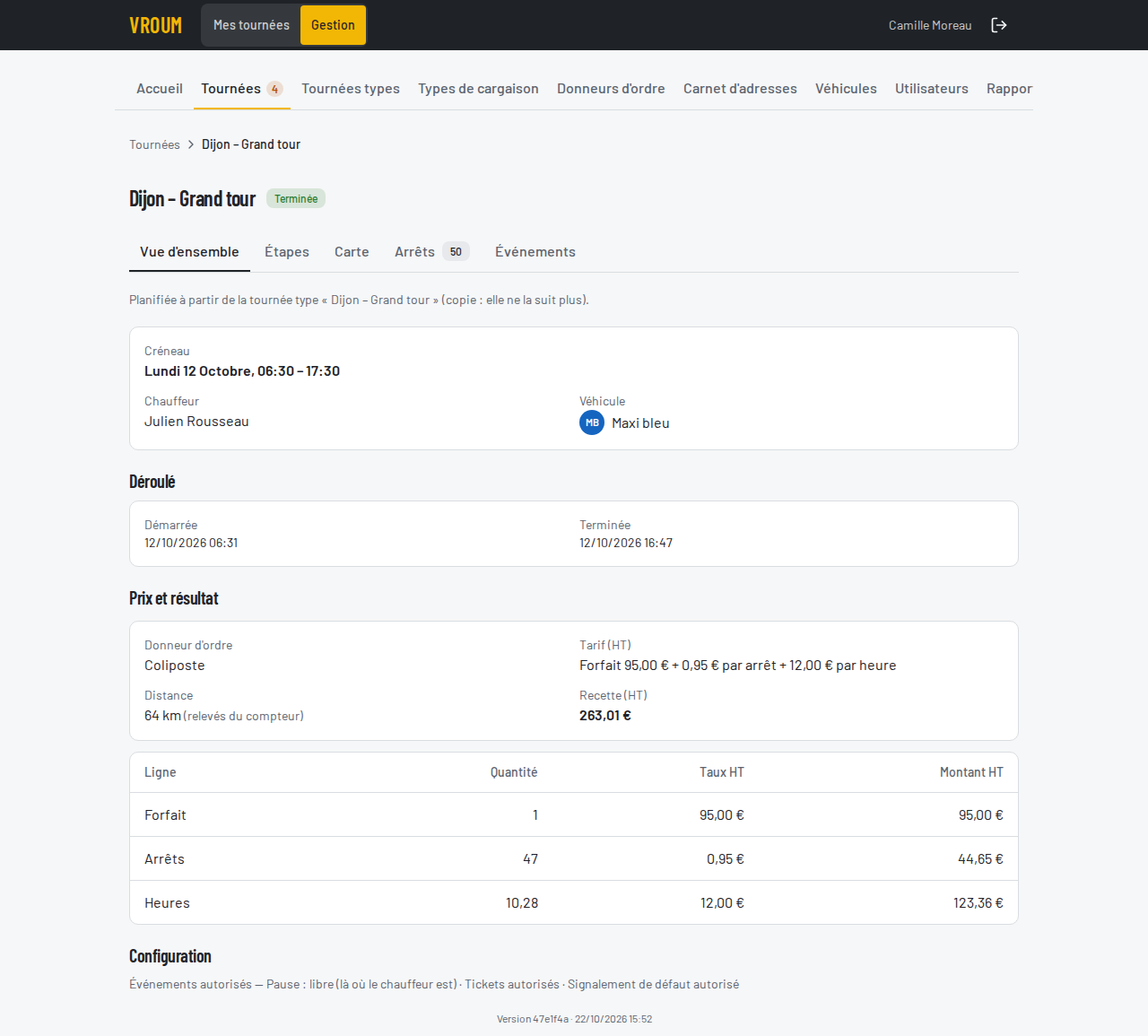Click the Tournées count badge 4
This screenshot has height=1036, width=1148.
(x=274, y=89)
